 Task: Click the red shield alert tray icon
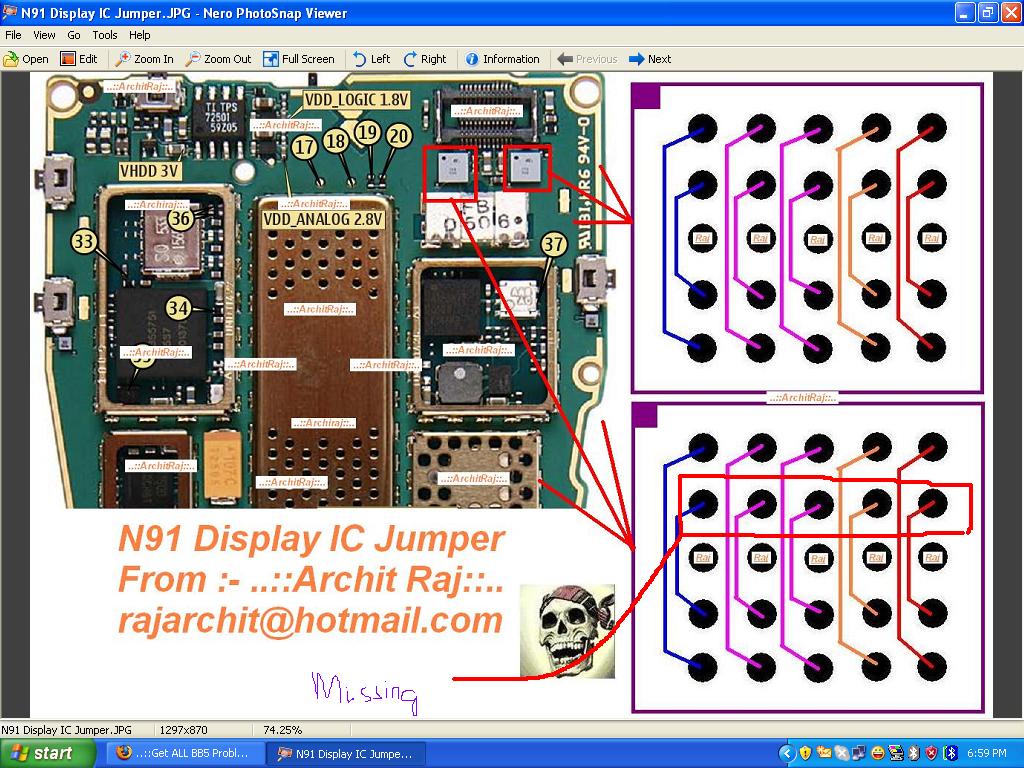[932, 754]
